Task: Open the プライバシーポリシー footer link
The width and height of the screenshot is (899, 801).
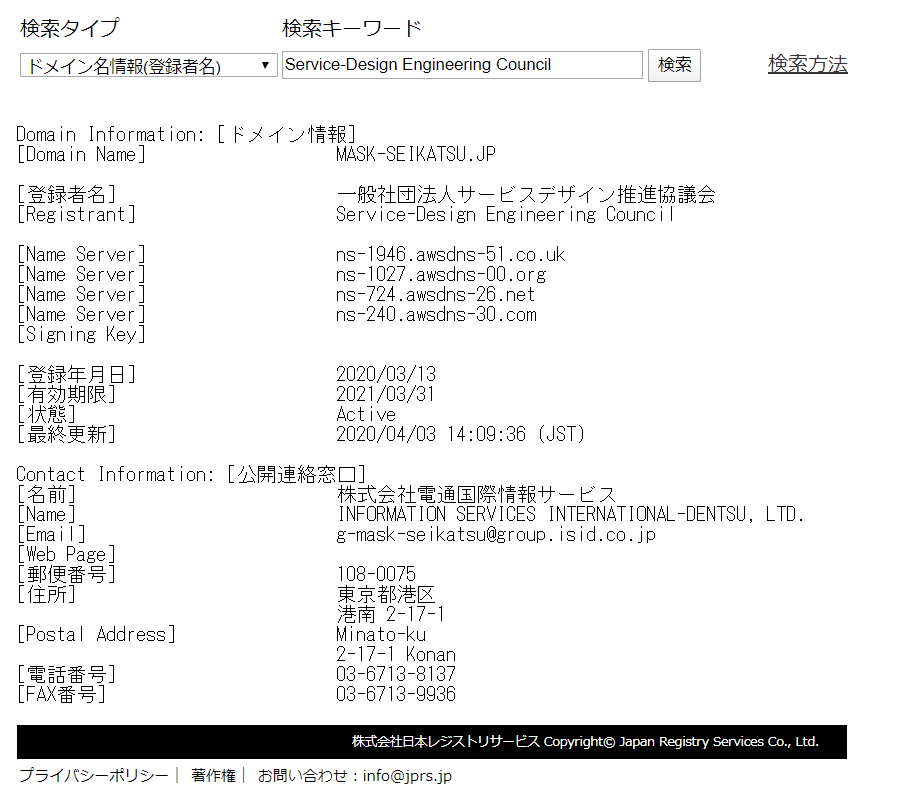Action: [93, 775]
